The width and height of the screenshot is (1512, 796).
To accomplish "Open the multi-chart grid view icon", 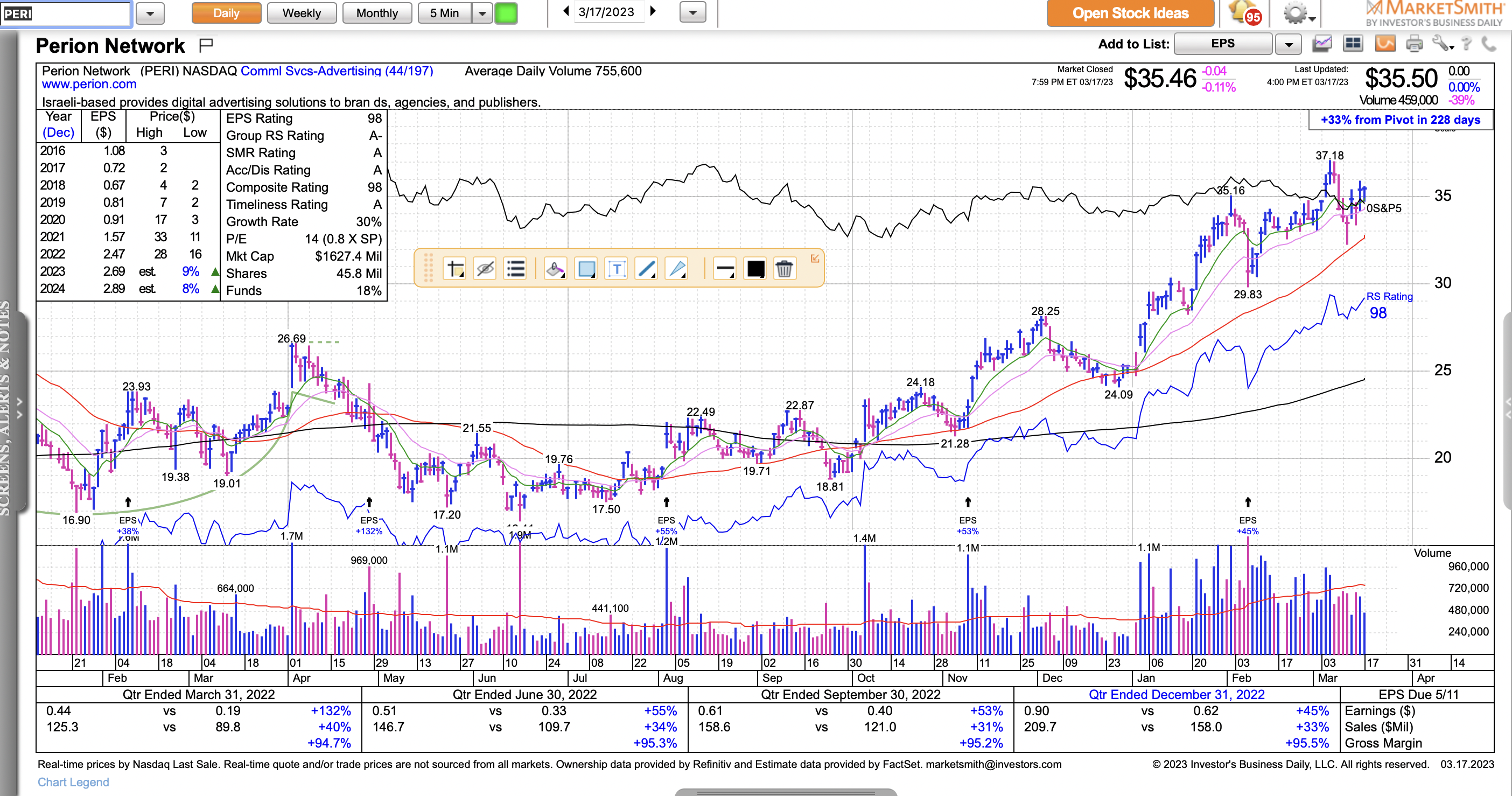I will tap(1353, 44).
